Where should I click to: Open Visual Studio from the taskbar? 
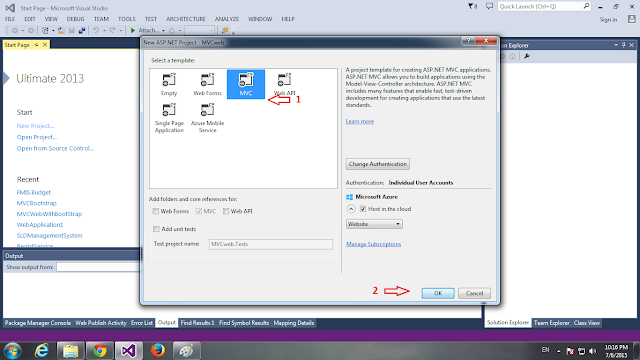tap(128, 351)
